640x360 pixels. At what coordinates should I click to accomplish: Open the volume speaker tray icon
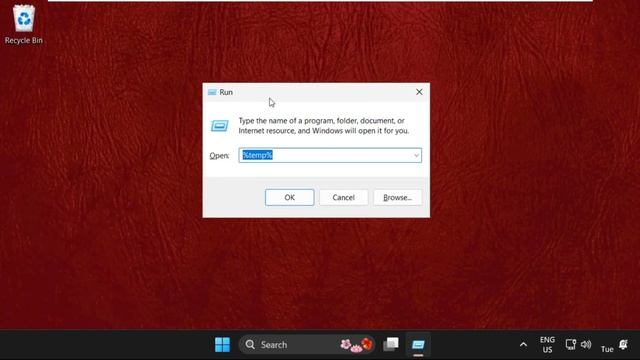pos(586,345)
